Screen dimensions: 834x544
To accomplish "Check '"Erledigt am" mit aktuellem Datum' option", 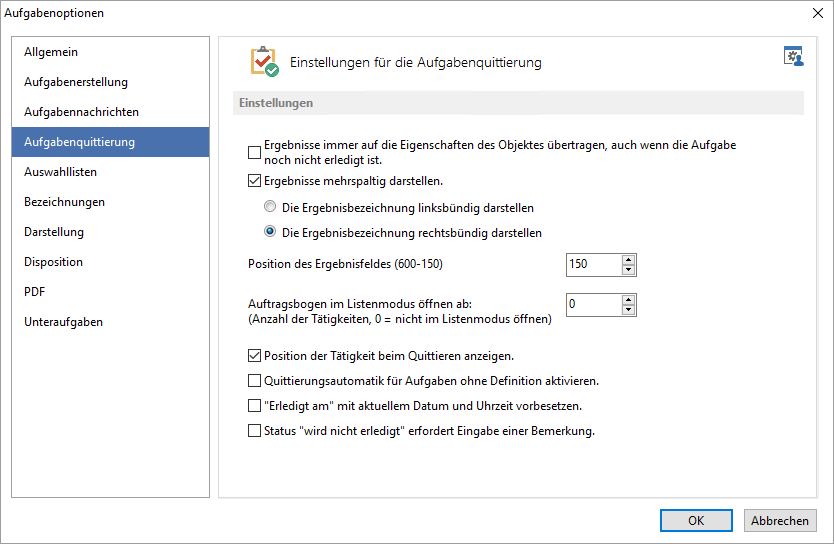I will [x=254, y=406].
